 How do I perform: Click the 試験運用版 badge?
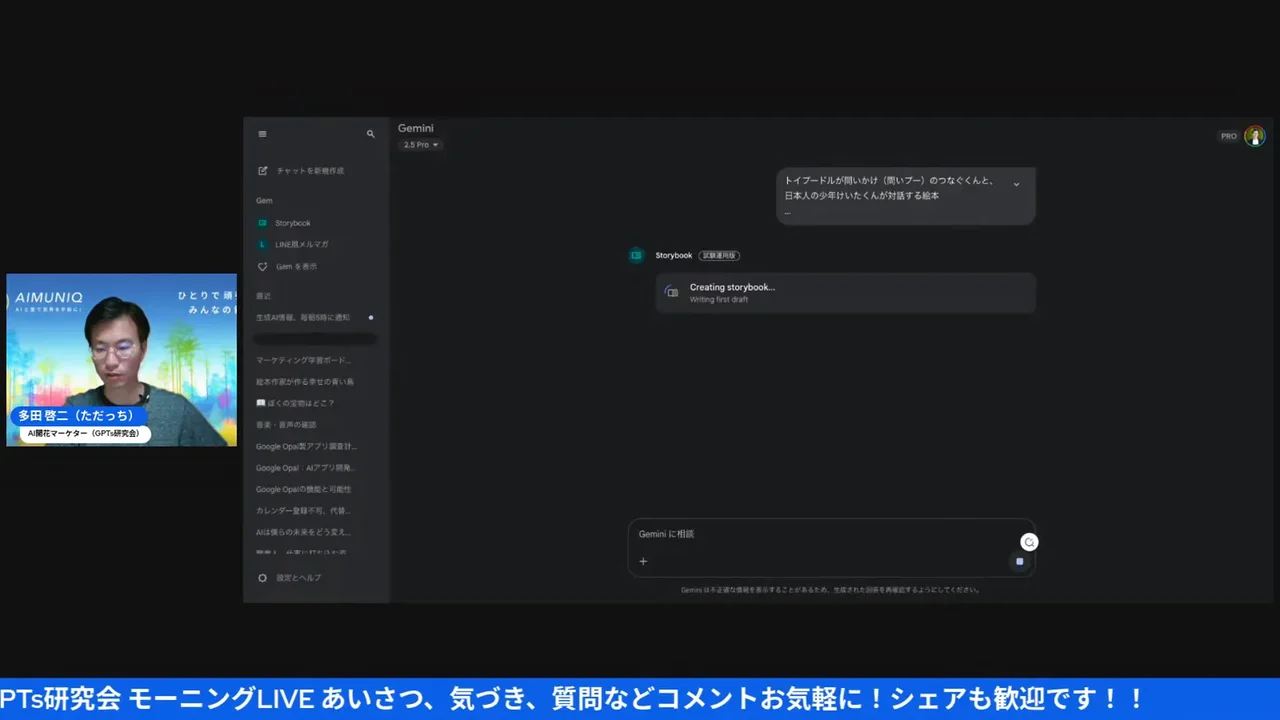(719, 255)
